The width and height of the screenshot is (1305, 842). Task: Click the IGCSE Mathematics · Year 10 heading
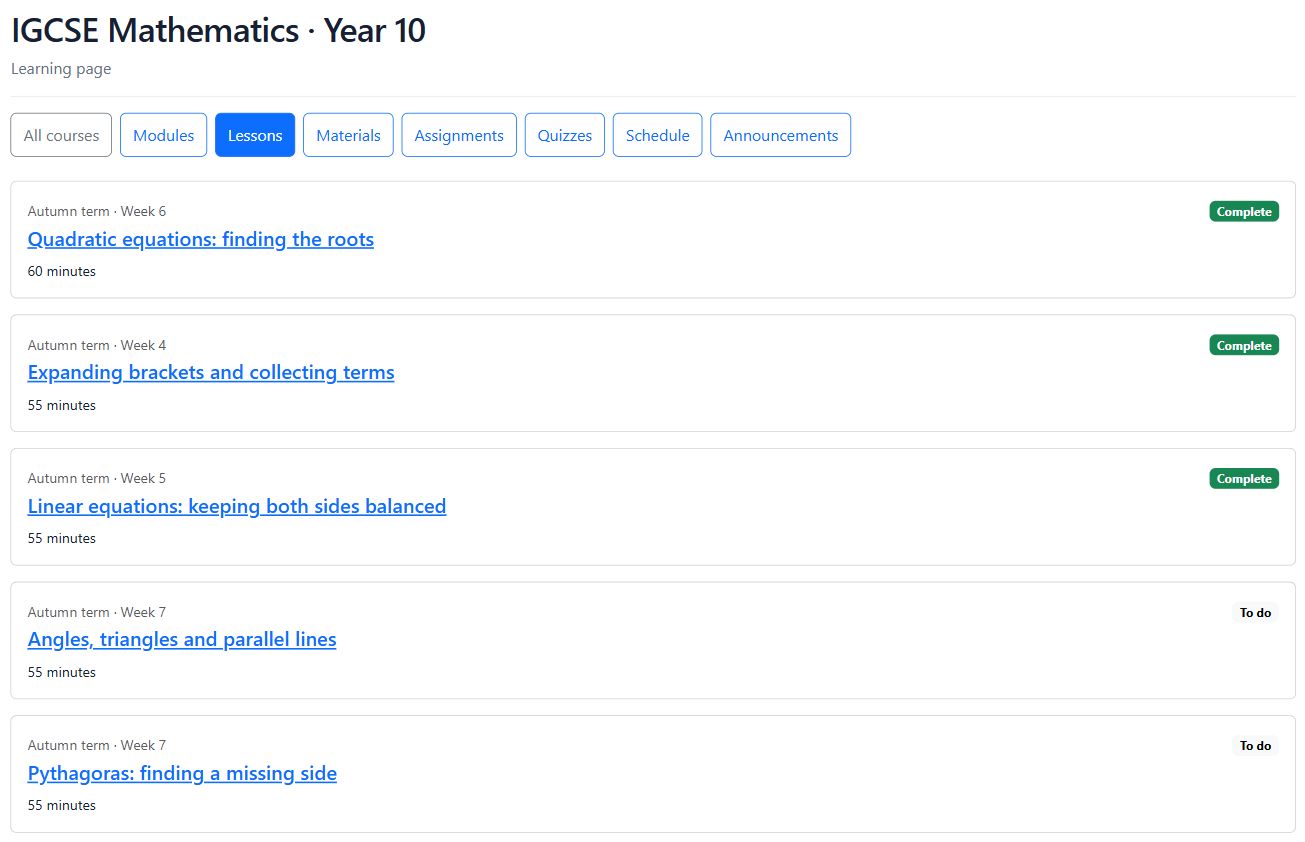click(x=218, y=31)
